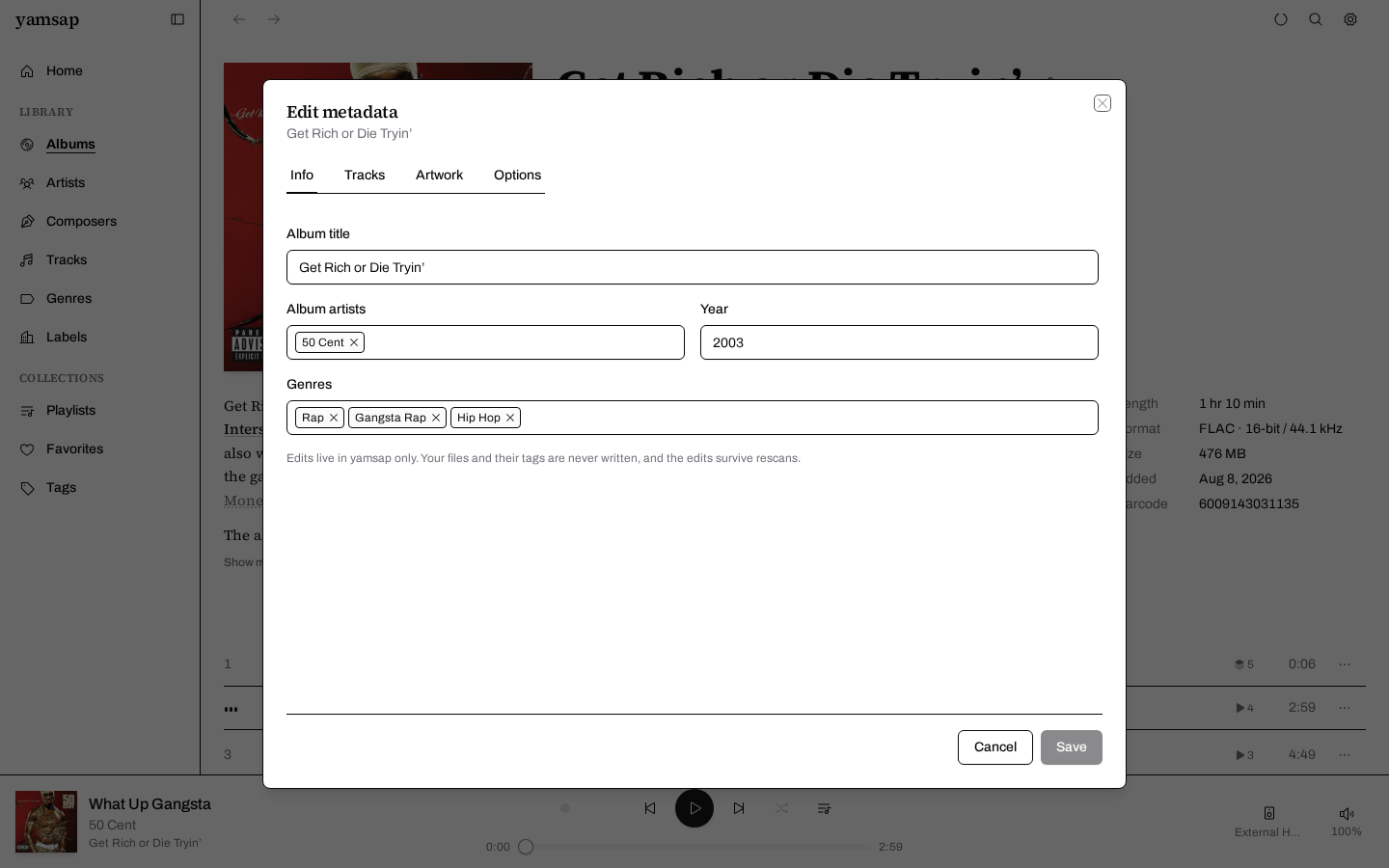This screenshot has width=1389, height=868.
Task: Click the Hip Hop genre chip label
Action: pos(478,418)
